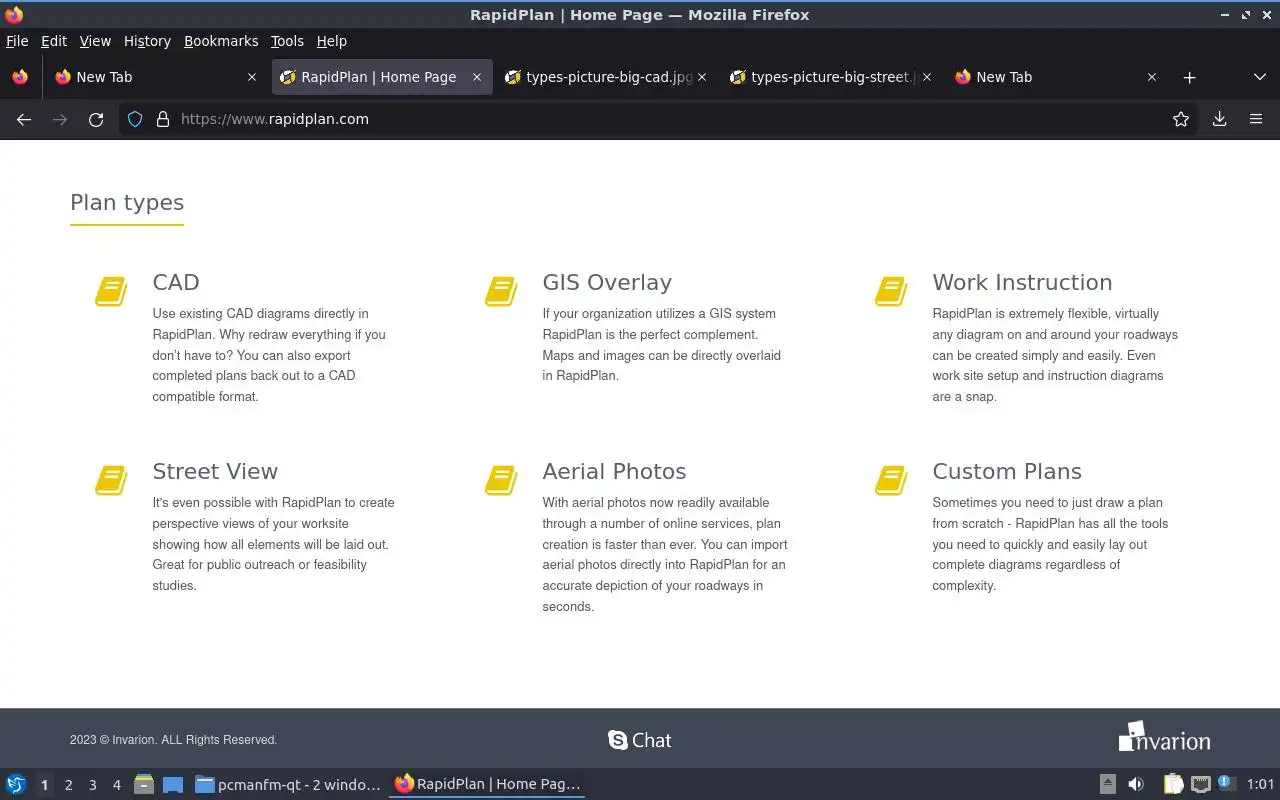
Task: Click the Aerial Photos heading
Action: (x=614, y=472)
